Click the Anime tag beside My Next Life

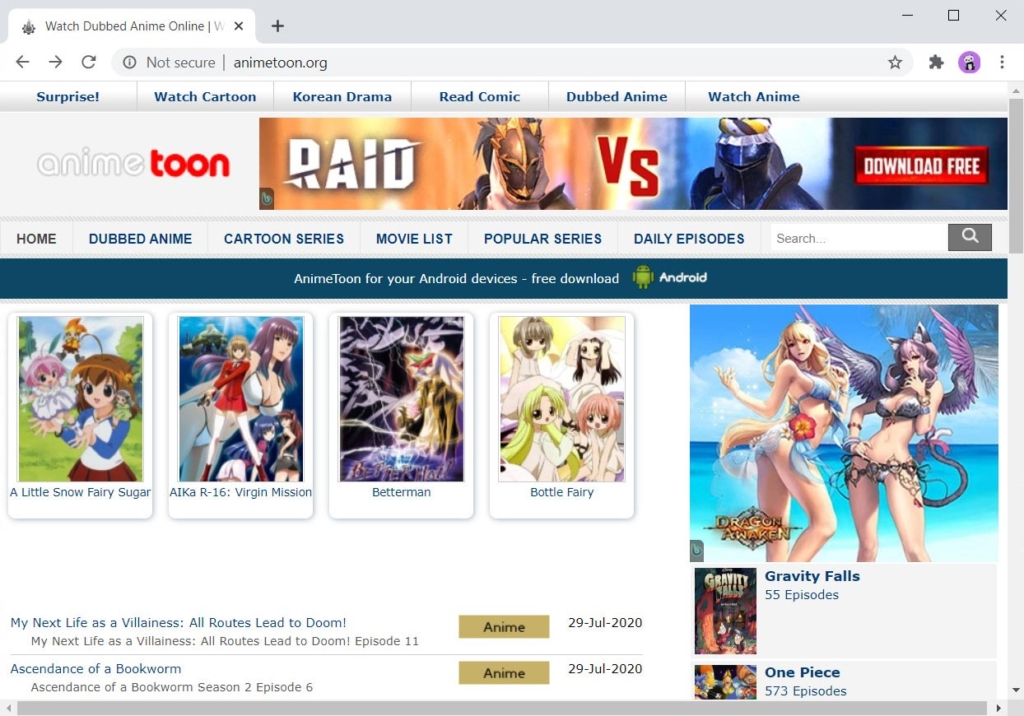click(x=504, y=626)
